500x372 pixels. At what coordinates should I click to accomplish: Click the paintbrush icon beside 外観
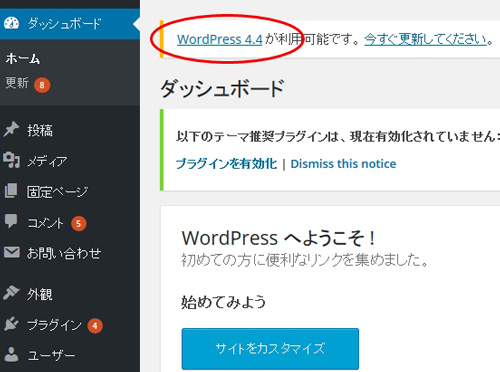pyautogui.click(x=11, y=293)
